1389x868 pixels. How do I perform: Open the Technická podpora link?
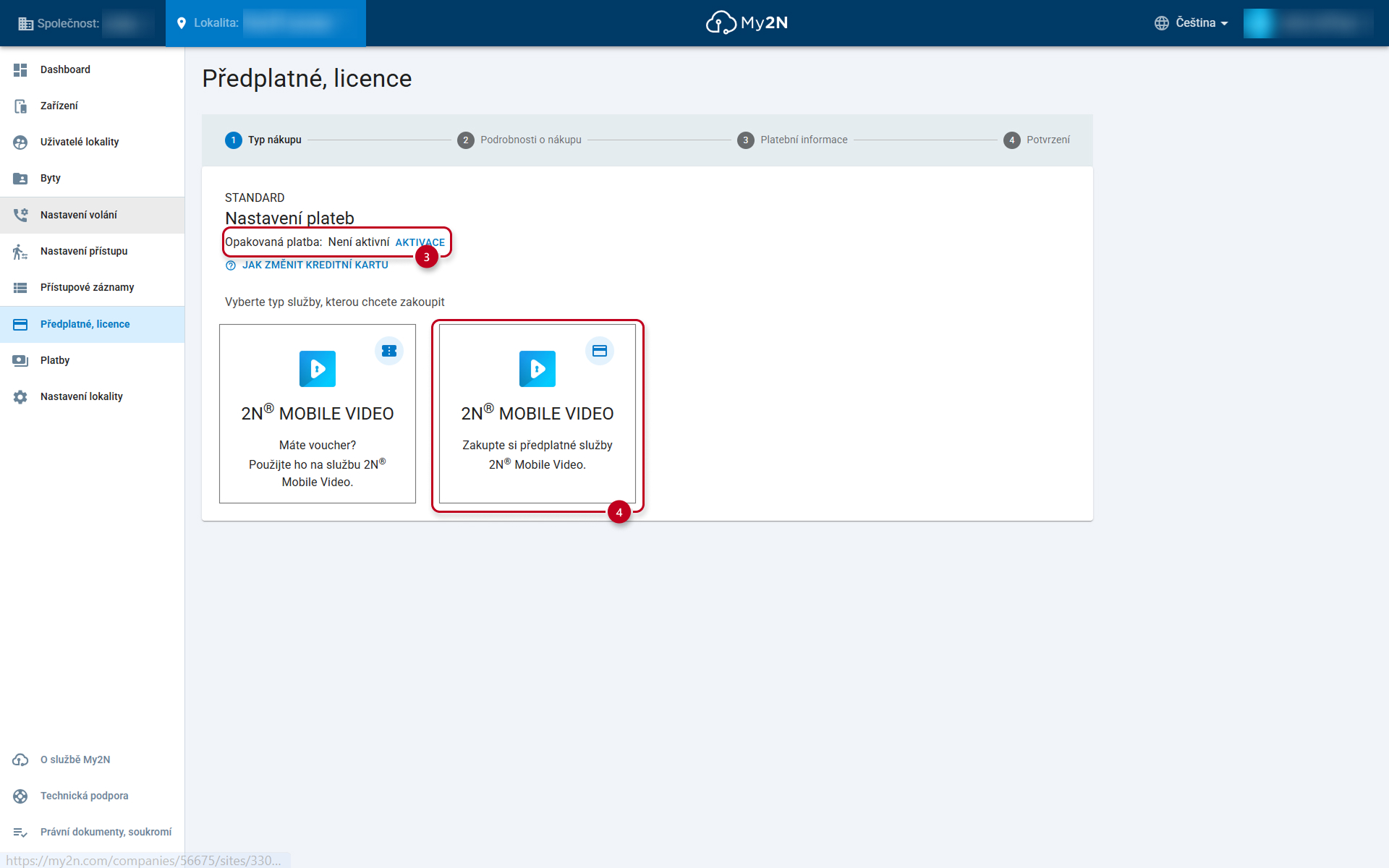93,796
